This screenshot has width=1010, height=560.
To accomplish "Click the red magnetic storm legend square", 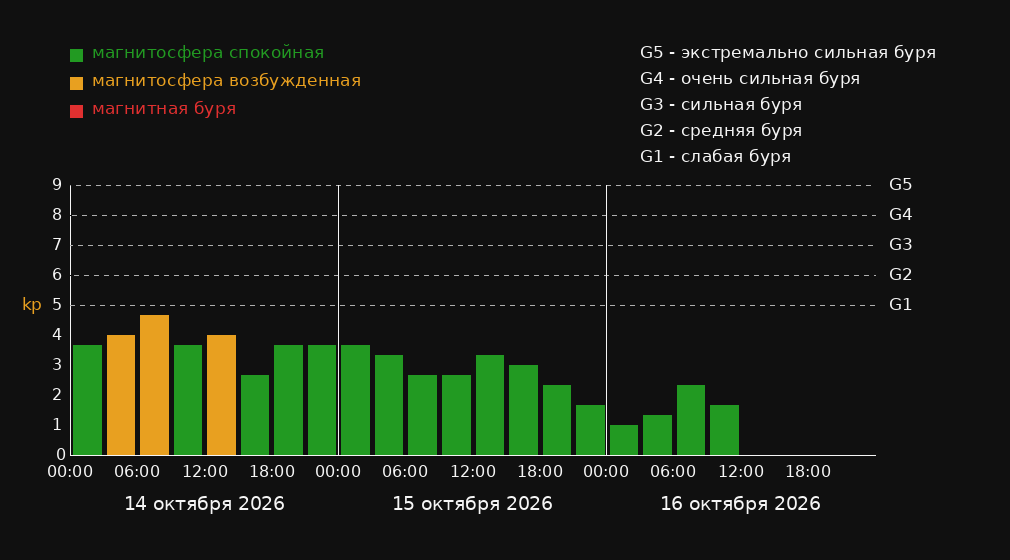I will click(76, 111).
